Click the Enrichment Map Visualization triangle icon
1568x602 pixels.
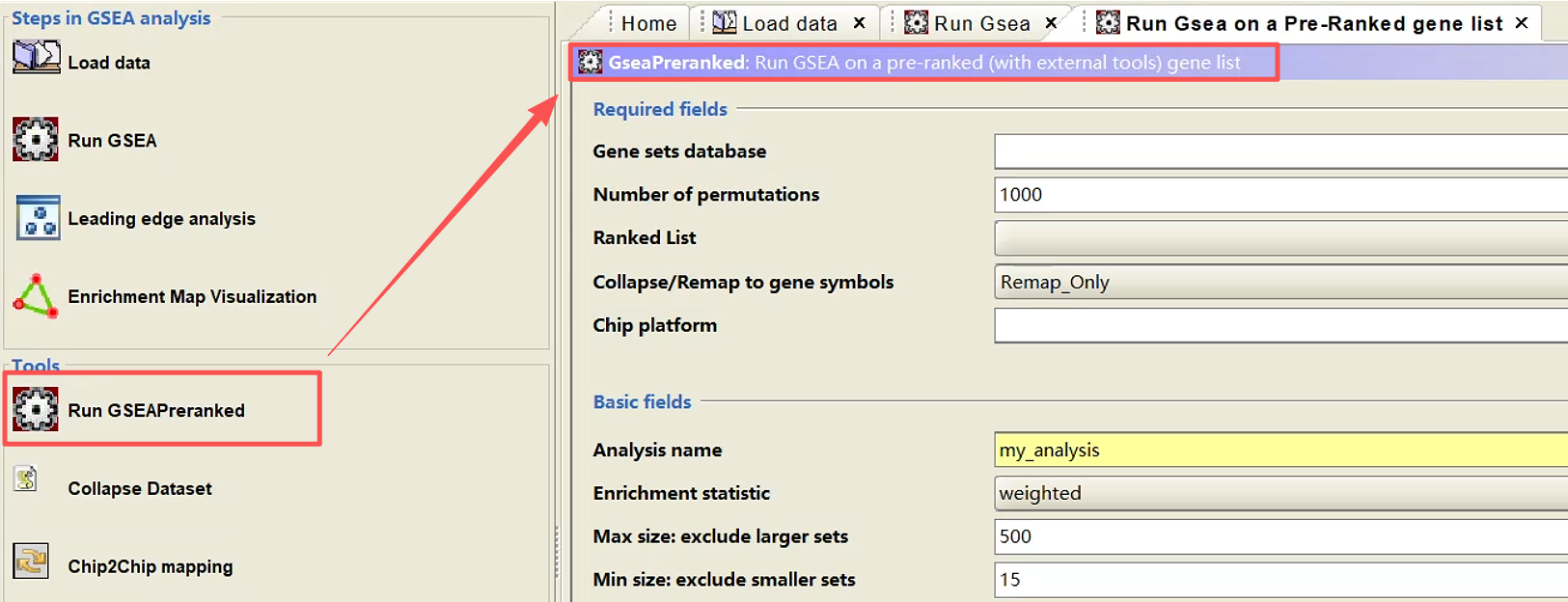[x=36, y=296]
